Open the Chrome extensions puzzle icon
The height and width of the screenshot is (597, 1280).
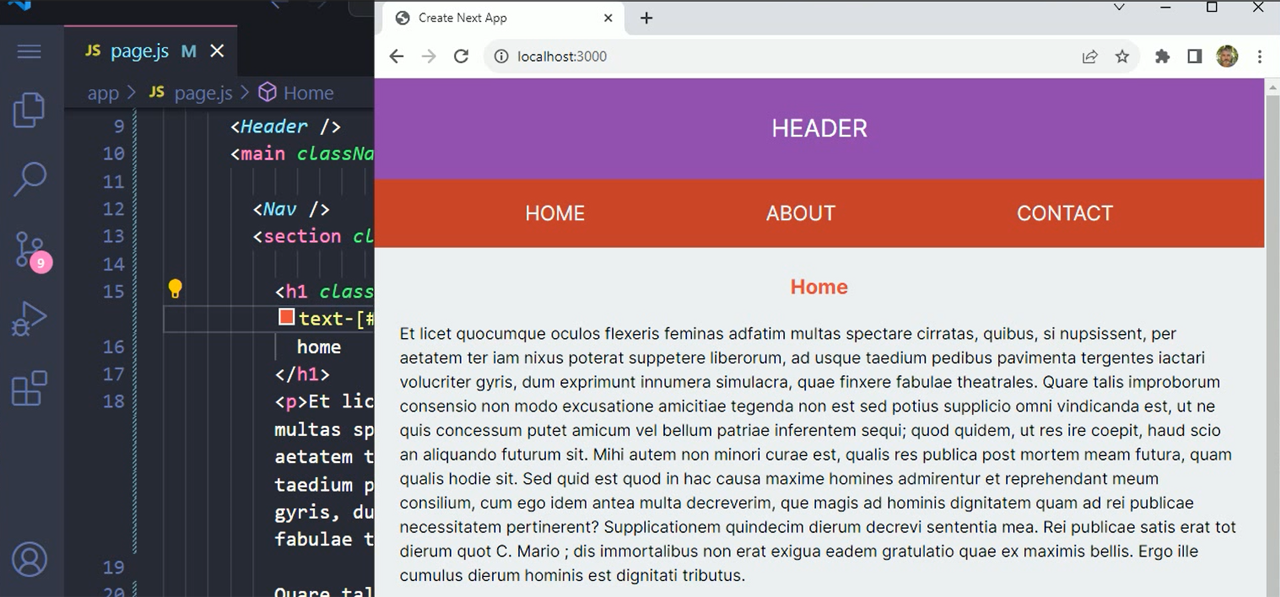[x=1162, y=56]
